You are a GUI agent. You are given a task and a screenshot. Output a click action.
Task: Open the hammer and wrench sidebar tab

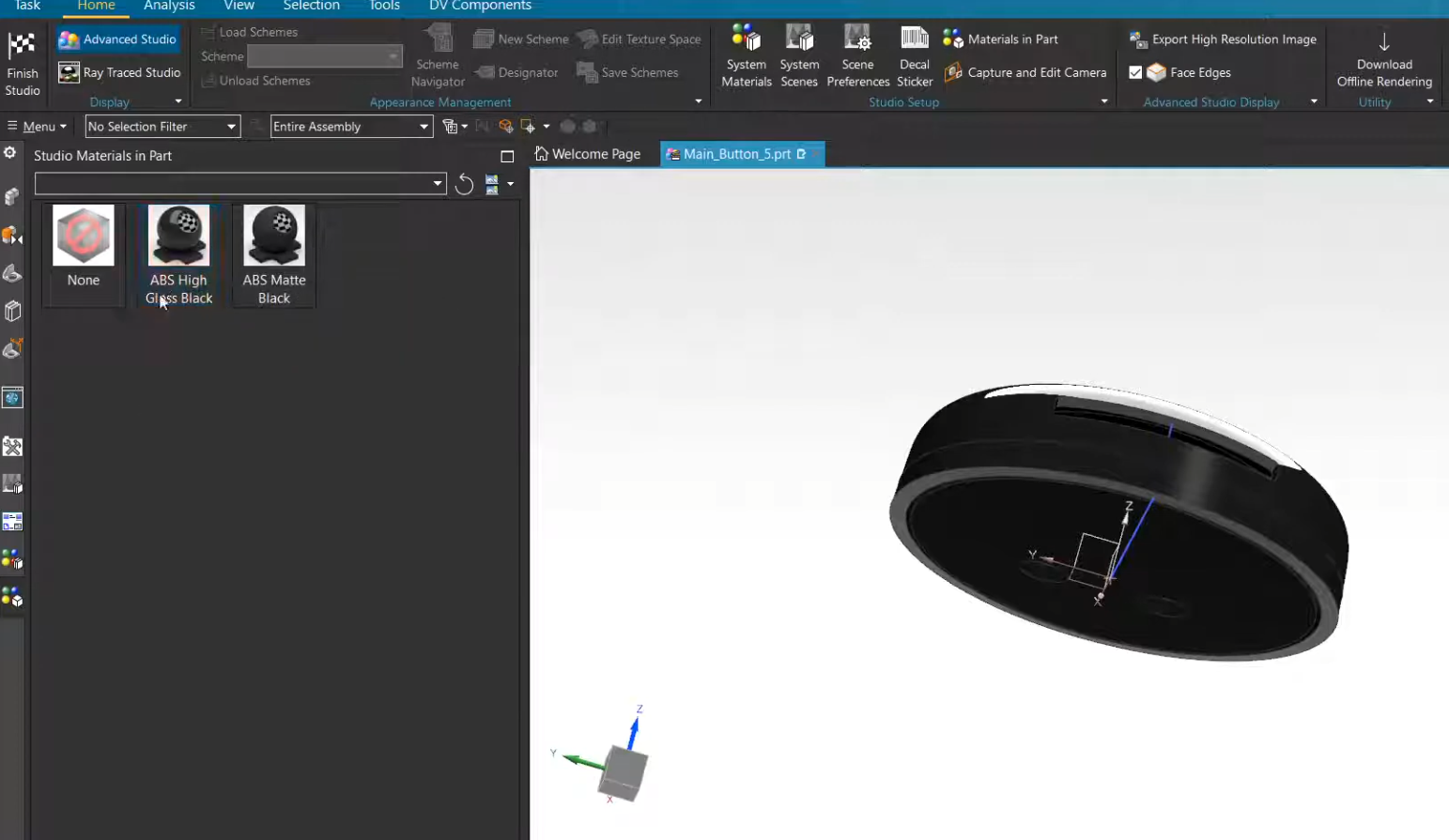point(12,447)
